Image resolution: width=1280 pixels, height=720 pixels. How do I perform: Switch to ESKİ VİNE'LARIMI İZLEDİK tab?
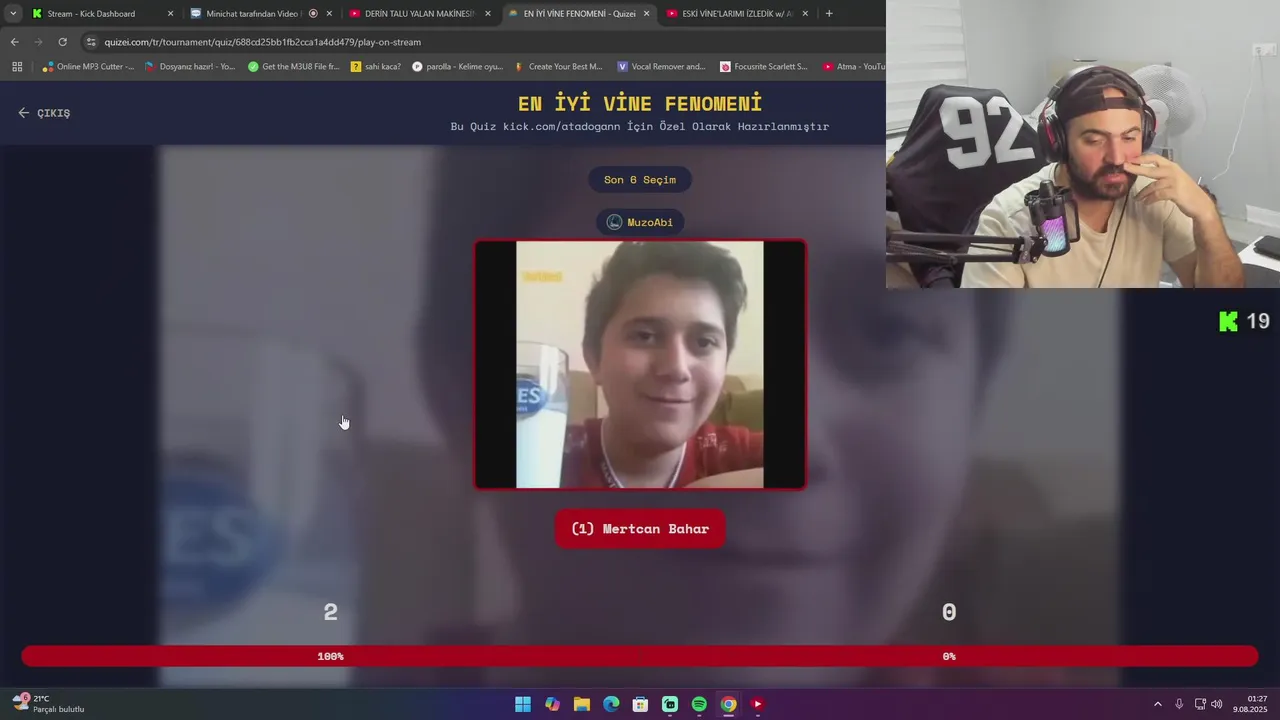click(x=738, y=14)
